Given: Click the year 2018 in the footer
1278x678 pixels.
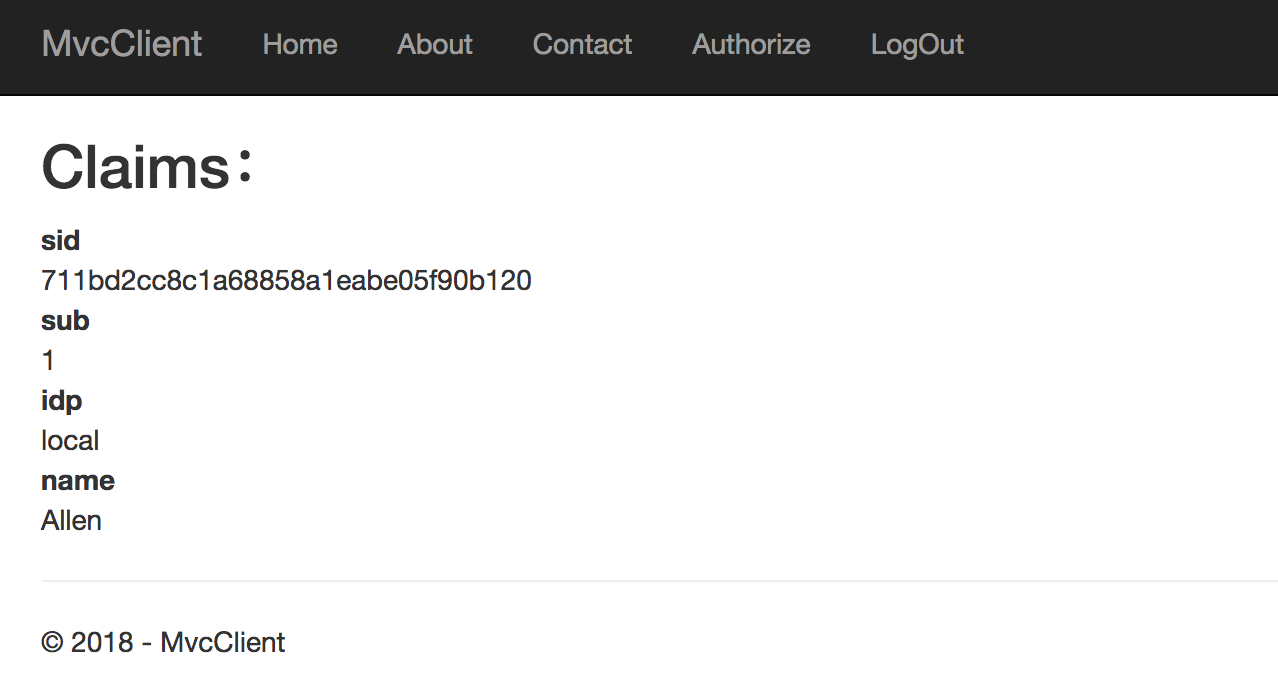Looking at the screenshot, I should click(x=102, y=642).
